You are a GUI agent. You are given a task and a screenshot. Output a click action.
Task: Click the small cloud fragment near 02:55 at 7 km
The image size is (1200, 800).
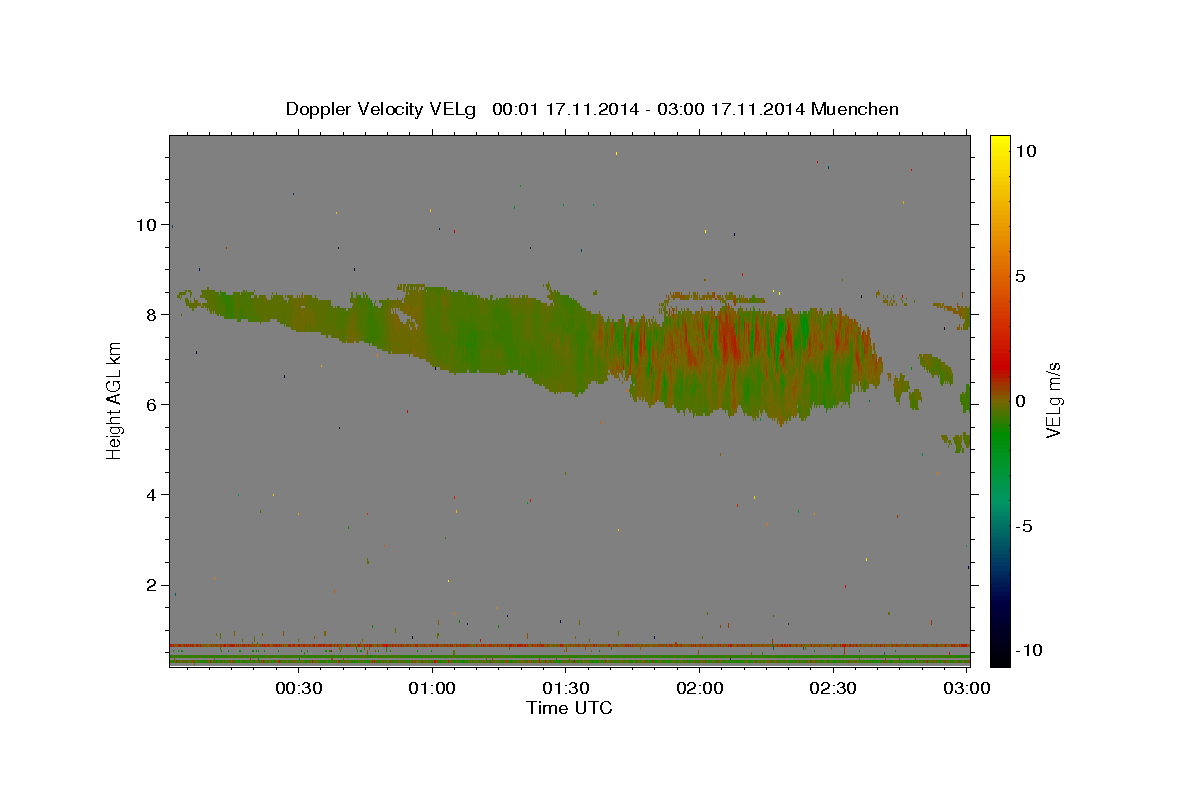click(937, 367)
